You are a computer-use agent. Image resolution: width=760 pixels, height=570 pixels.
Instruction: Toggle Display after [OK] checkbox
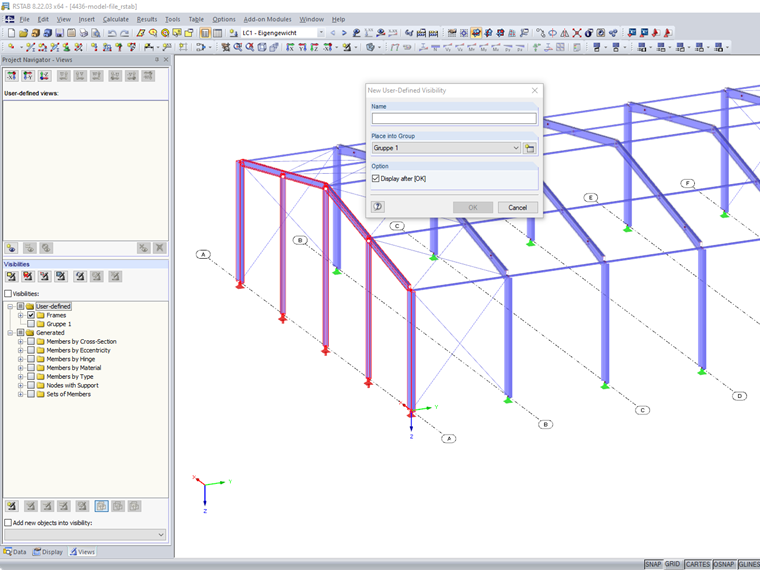pos(376,178)
